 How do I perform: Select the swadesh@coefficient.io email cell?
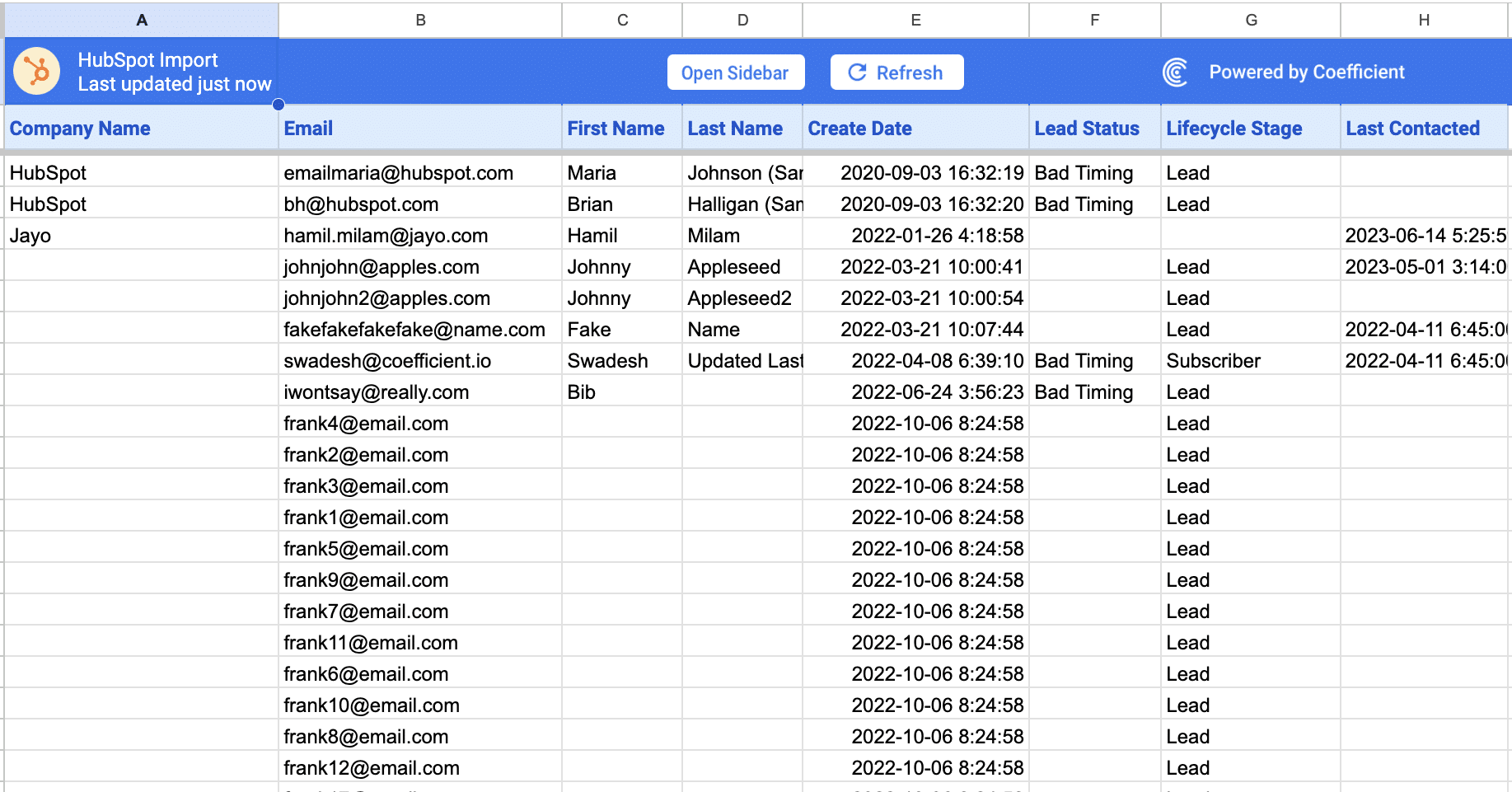[x=387, y=361]
